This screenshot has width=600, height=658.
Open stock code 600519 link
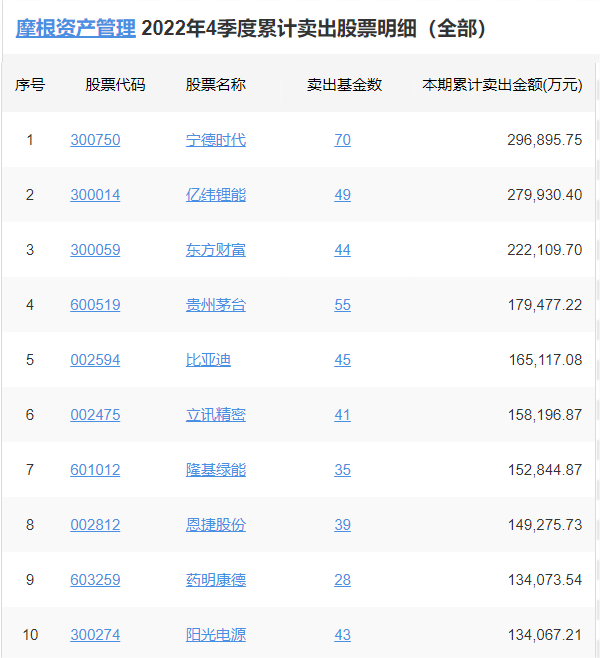[95, 305]
